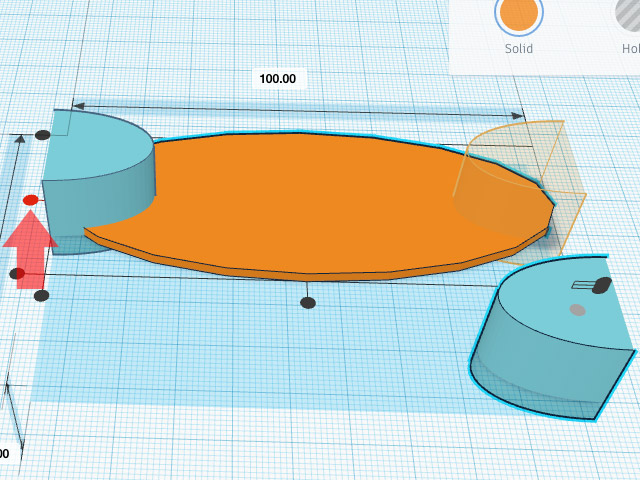
Task: Click the Solid text label
Action: [x=518, y=48]
